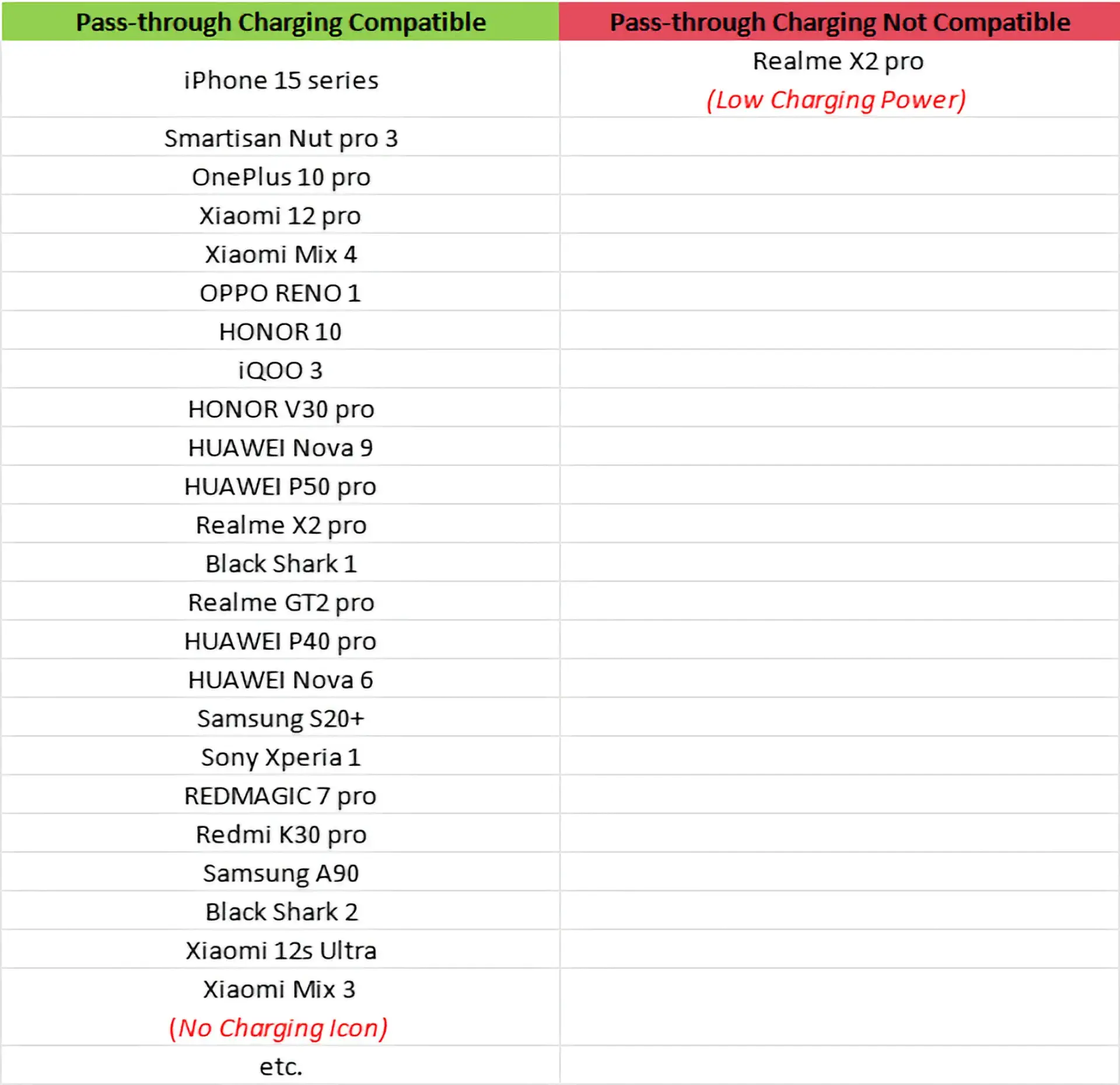Click the Pass-through Charging Not Compatible header
1120x1085 pixels.
pos(839,22)
